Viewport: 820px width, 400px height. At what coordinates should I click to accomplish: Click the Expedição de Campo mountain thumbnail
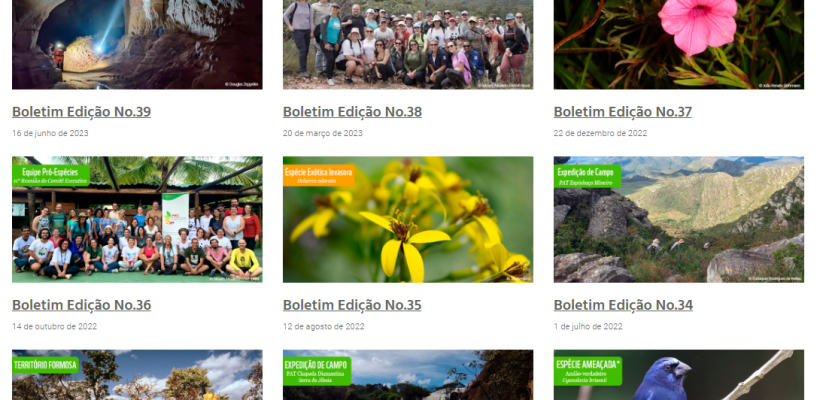point(679,220)
